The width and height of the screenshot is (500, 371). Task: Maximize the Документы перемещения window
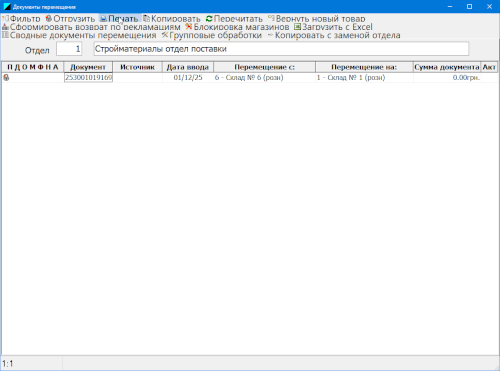point(469,6)
